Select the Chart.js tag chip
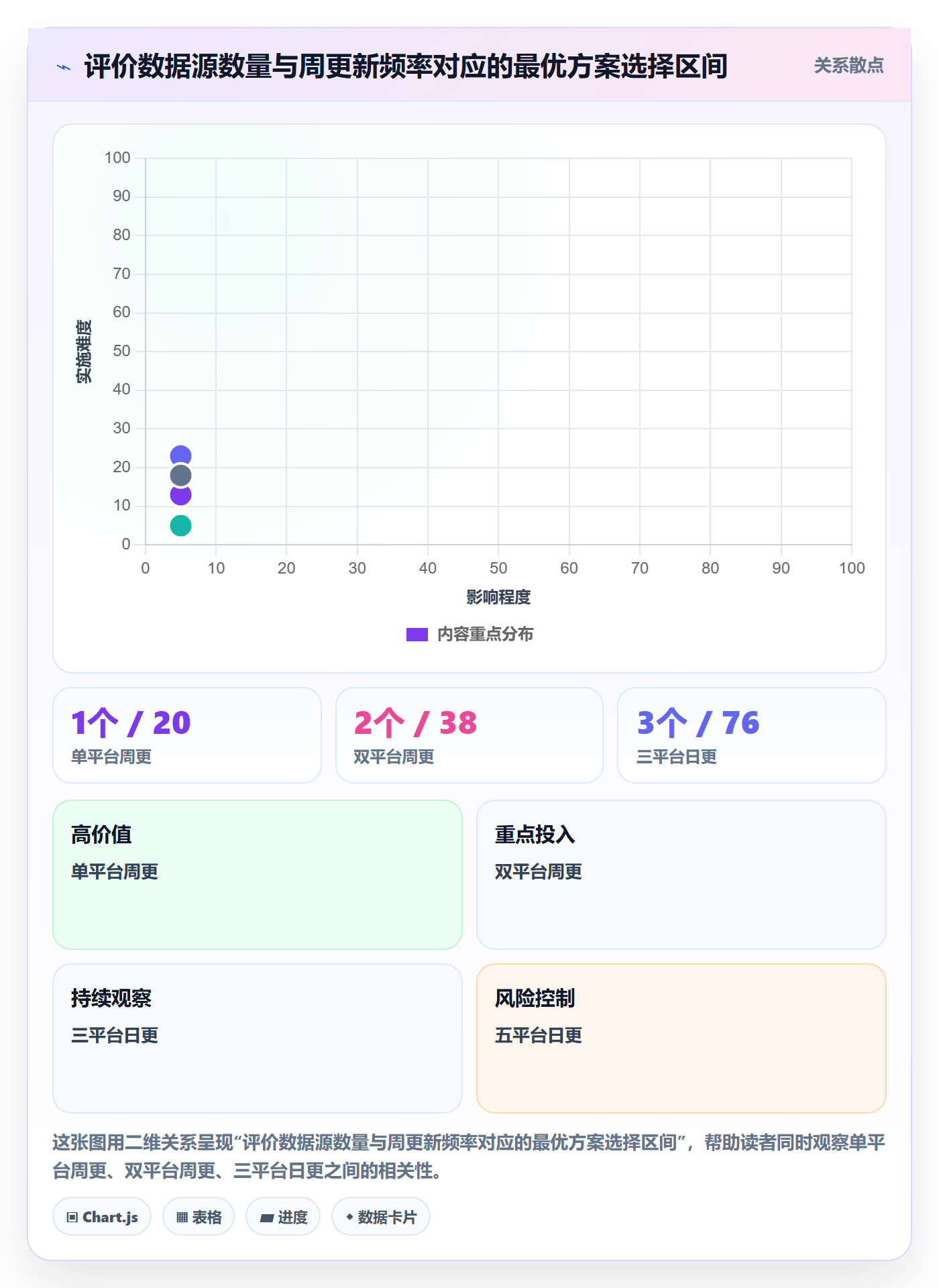Viewport: 939px width, 1288px height. tap(102, 1216)
